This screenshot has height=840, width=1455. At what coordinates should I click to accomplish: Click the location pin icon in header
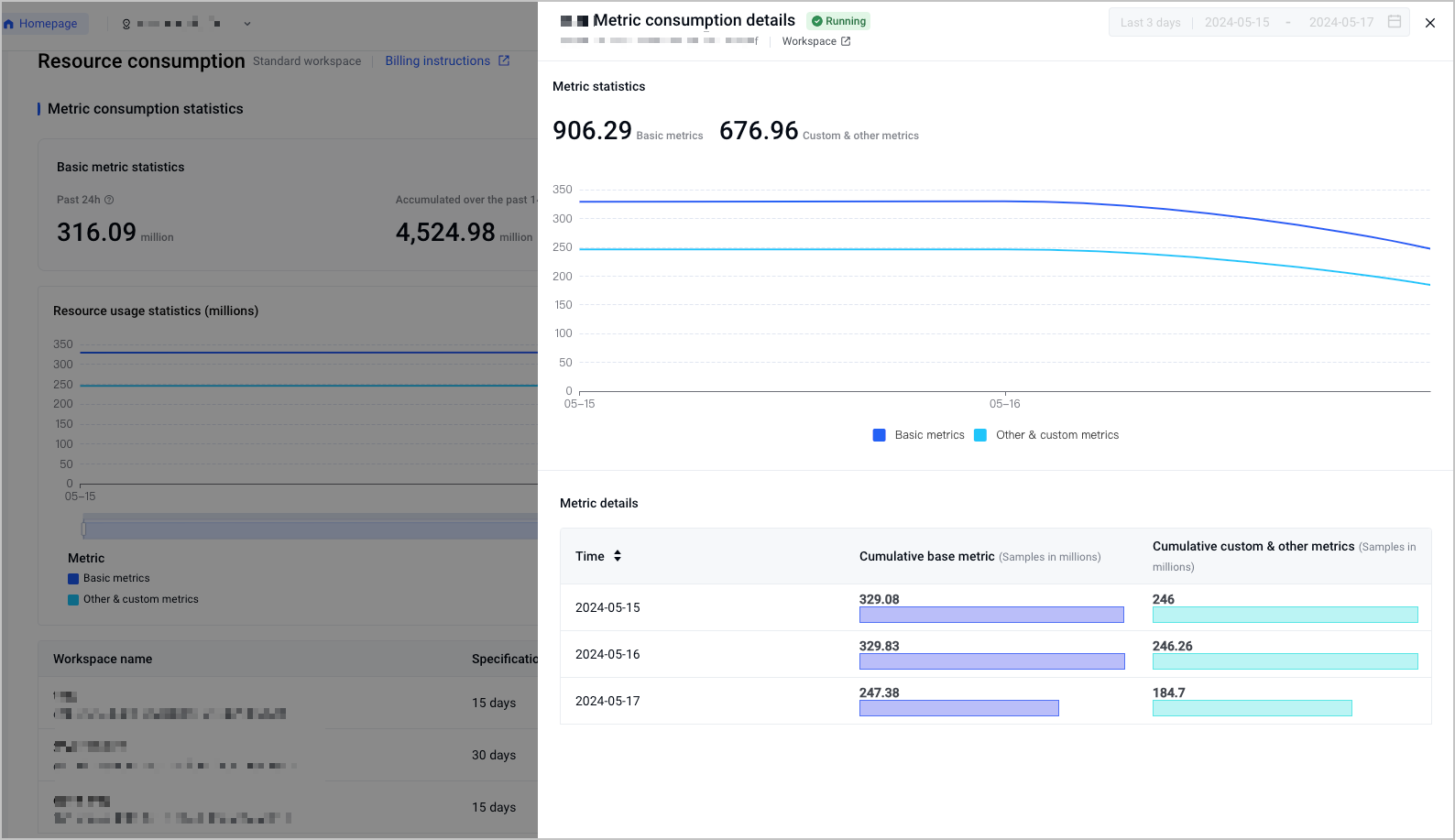pyautogui.click(x=126, y=24)
